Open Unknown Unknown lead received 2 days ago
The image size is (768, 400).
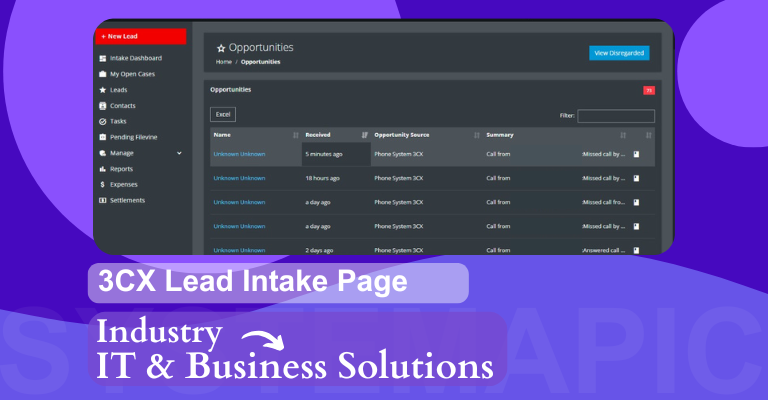[239, 250]
